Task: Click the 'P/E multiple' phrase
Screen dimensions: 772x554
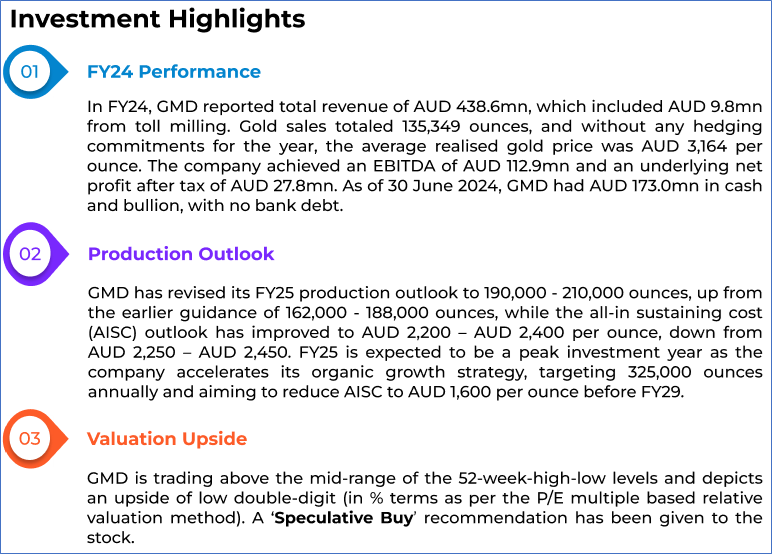Action: point(589,498)
